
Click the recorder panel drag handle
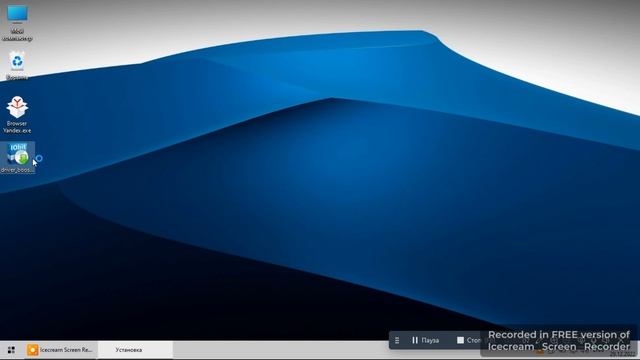[x=397, y=340]
